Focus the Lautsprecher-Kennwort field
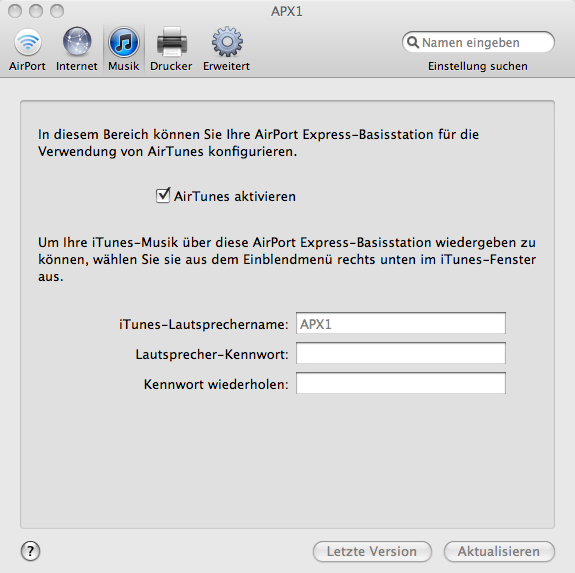This screenshot has width=575, height=573. click(401, 353)
